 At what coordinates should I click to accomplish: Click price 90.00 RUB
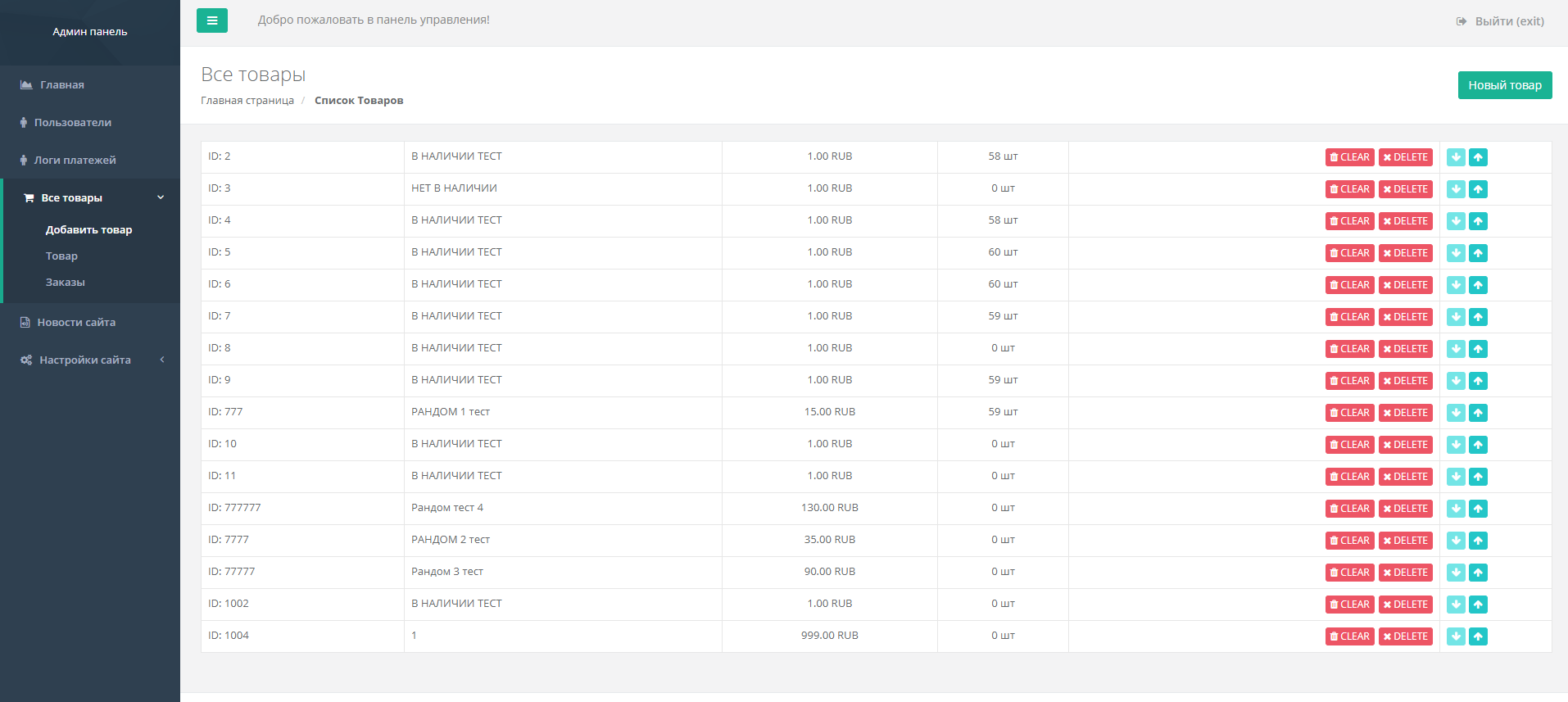[830, 572]
